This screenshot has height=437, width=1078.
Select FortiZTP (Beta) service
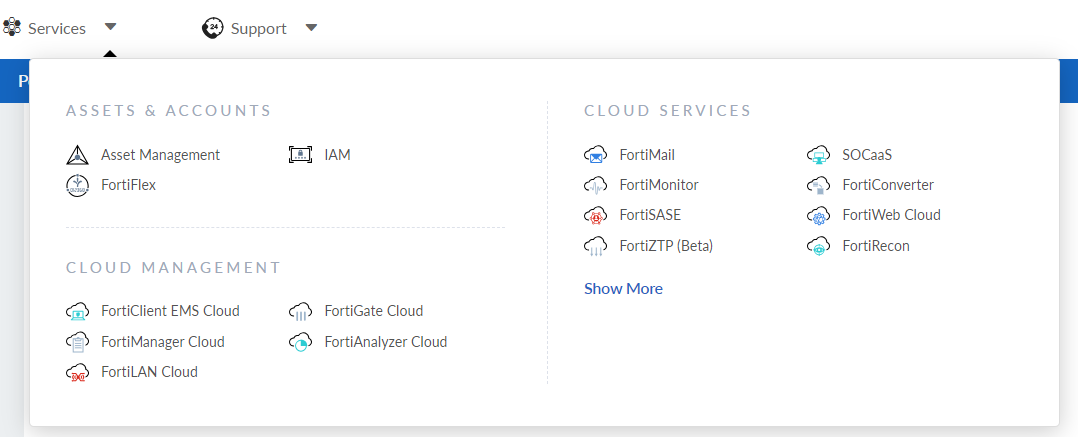point(665,246)
